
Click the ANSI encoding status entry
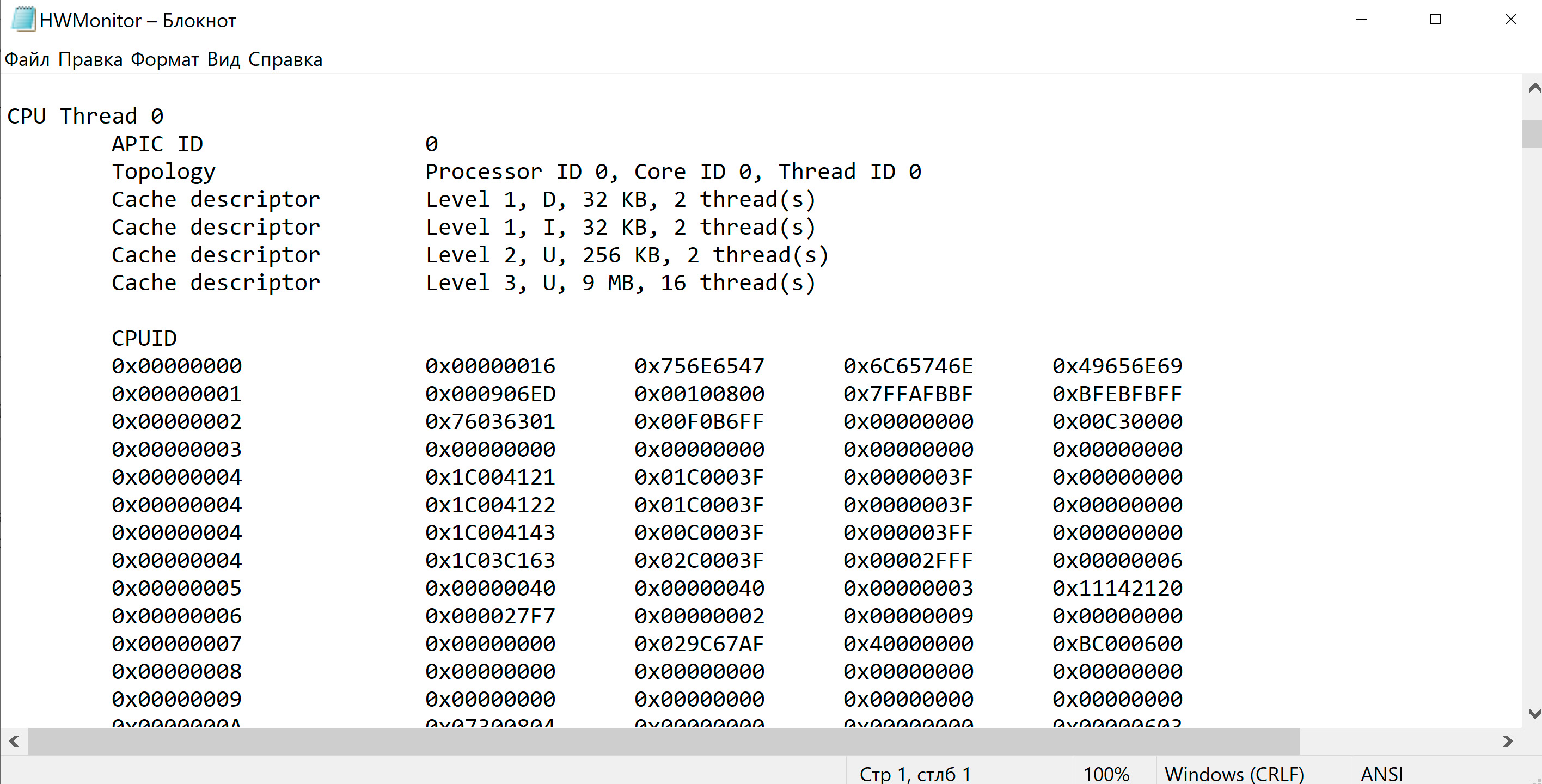coord(1381,774)
